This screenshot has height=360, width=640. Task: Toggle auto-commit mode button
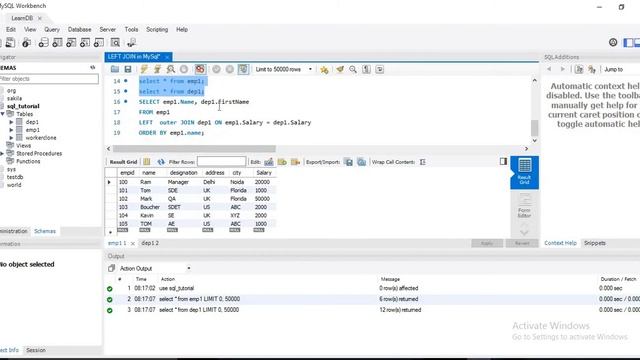[243, 69]
